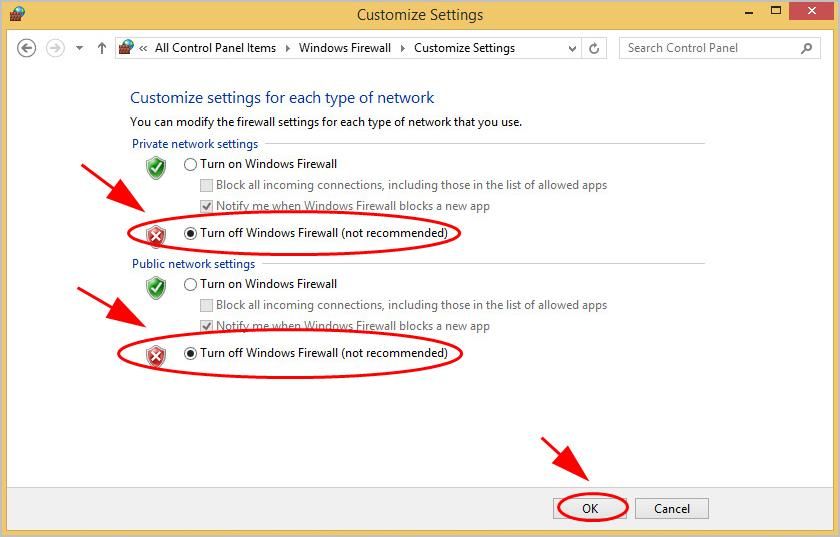Expand the All Control Panel Items breadcrumb chevron
Screen dimensions: 840x537
click(286, 48)
